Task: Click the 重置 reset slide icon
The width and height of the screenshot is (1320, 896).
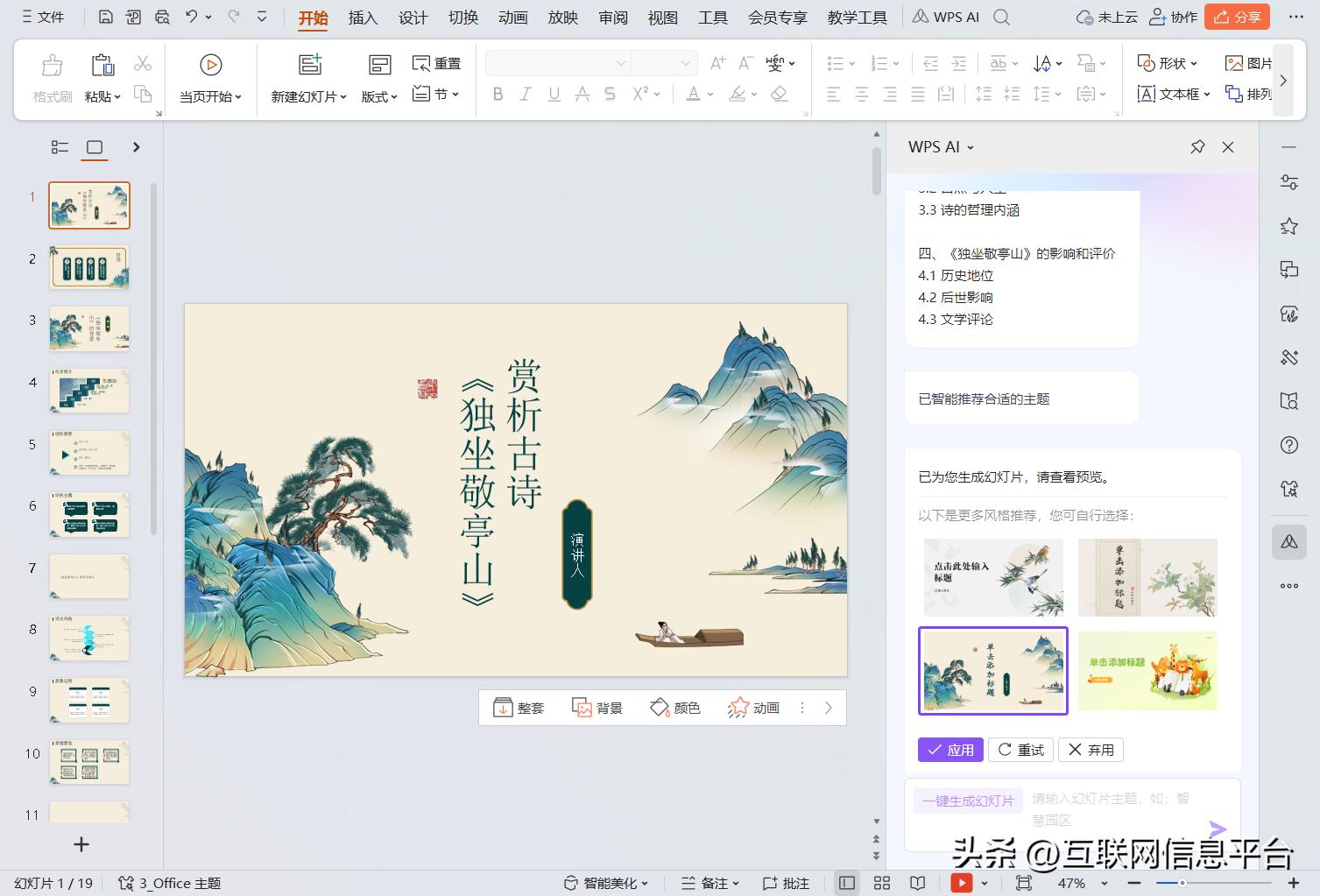Action: click(x=435, y=62)
